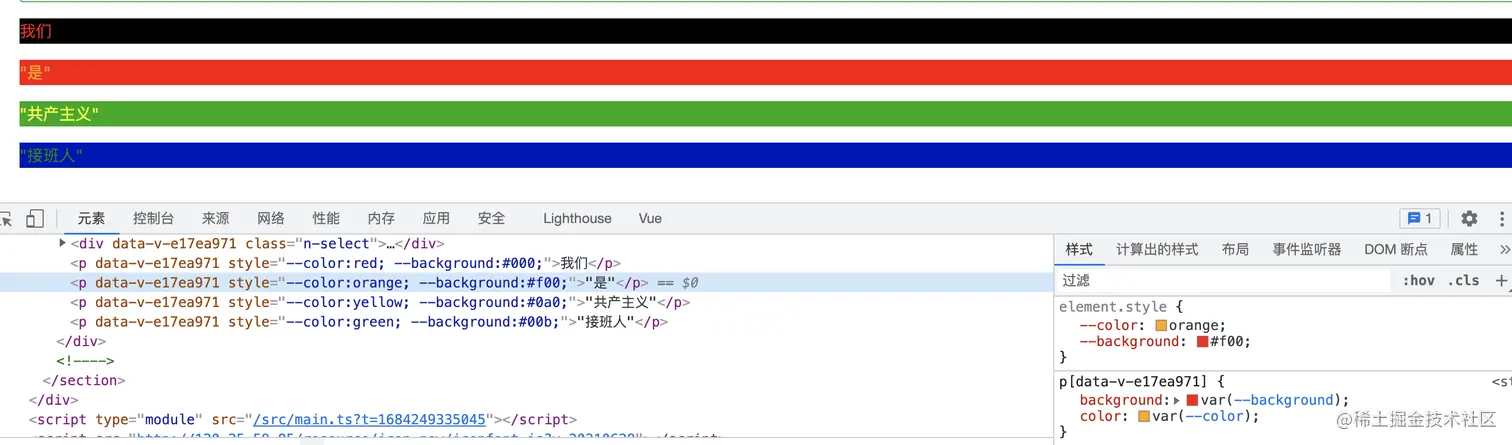Select the closing </section> tag
1512x445 pixels.
[84, 380]
